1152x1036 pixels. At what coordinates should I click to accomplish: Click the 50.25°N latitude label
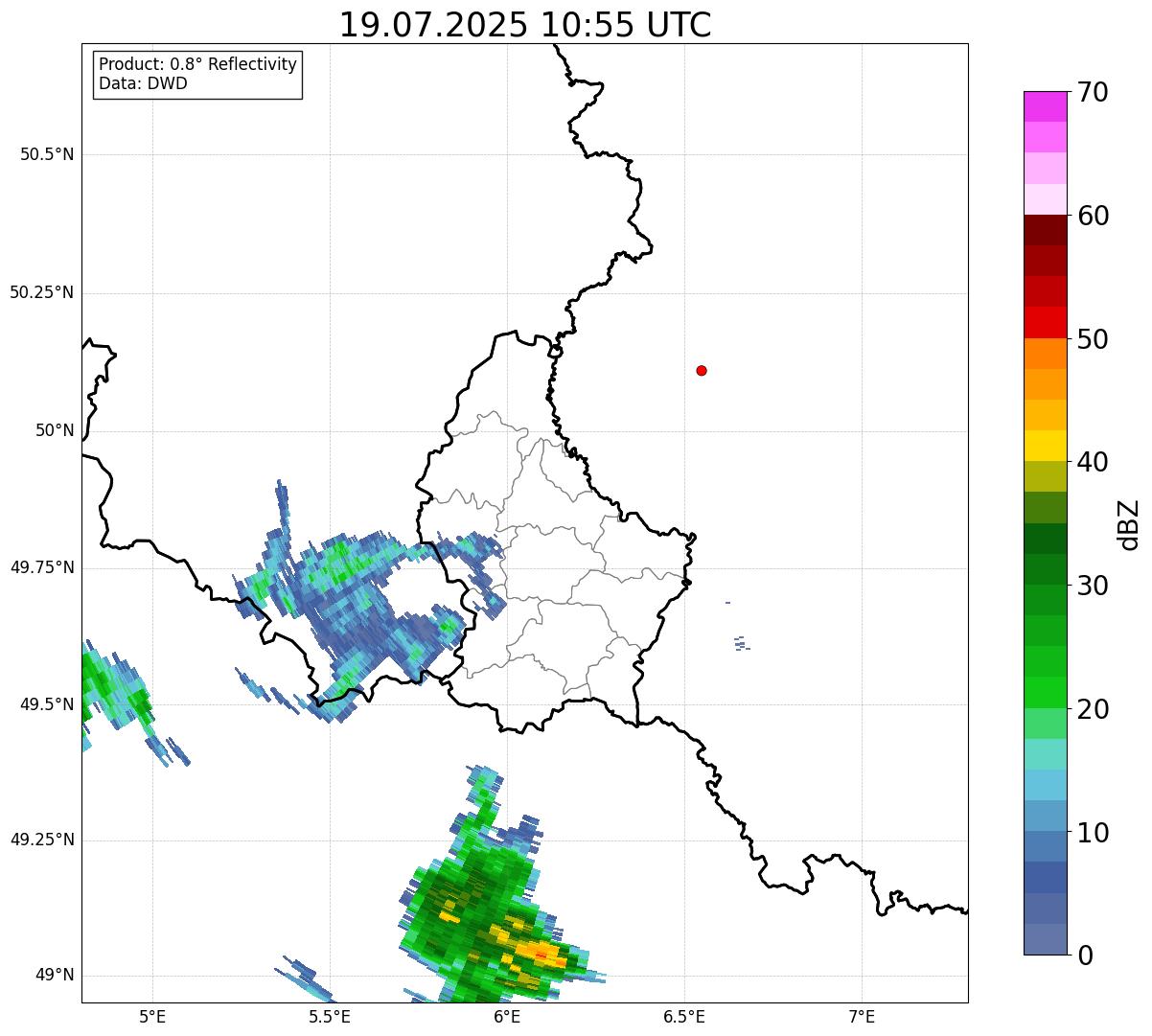point(42,292)
